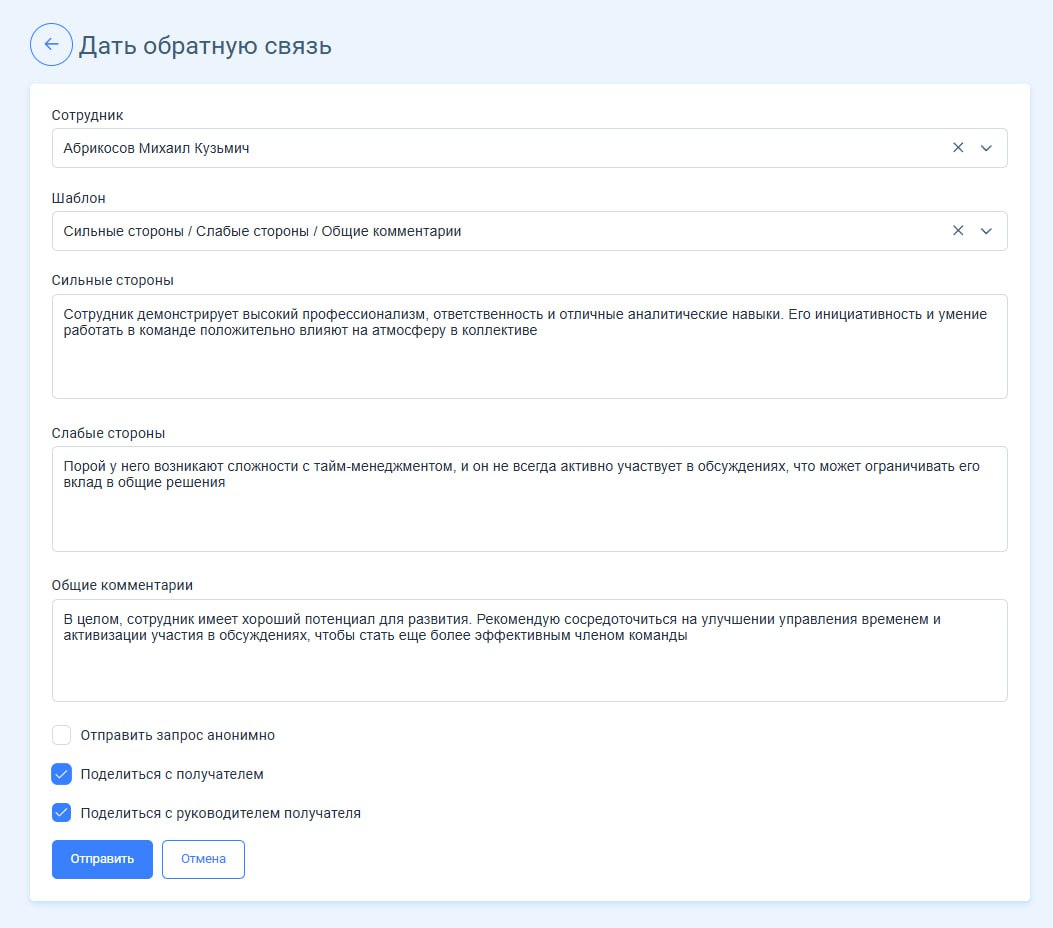Click the page title Дать обратную связь
1053x928 pixels.
pyautogui.click(x=205, y=46)
